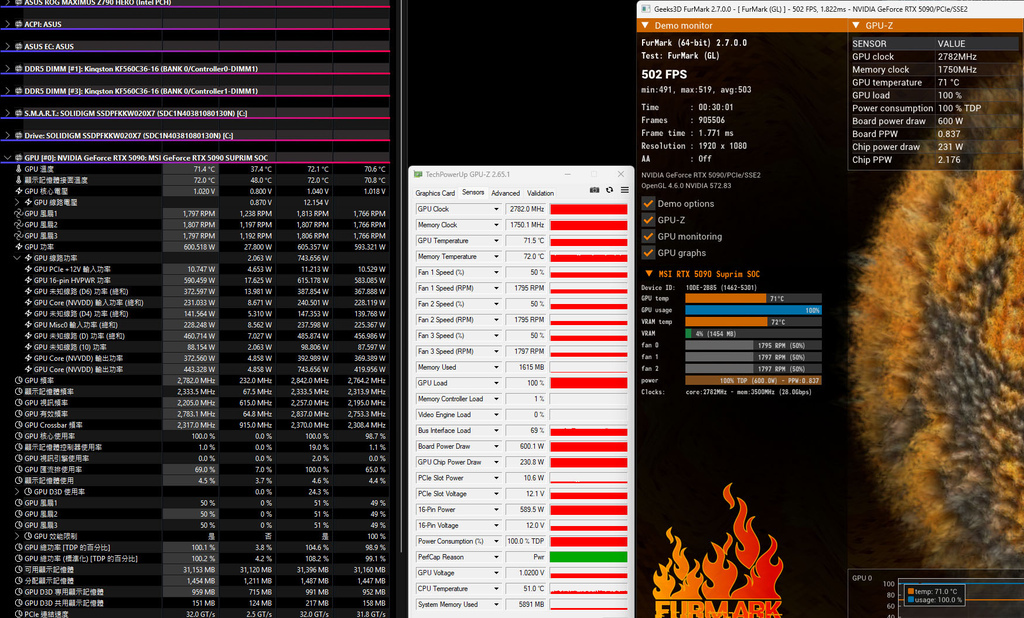This screenshot has height=618, width=1024.
Task: Expand GPU 效能限制 subtree
Action: point(17,536)
